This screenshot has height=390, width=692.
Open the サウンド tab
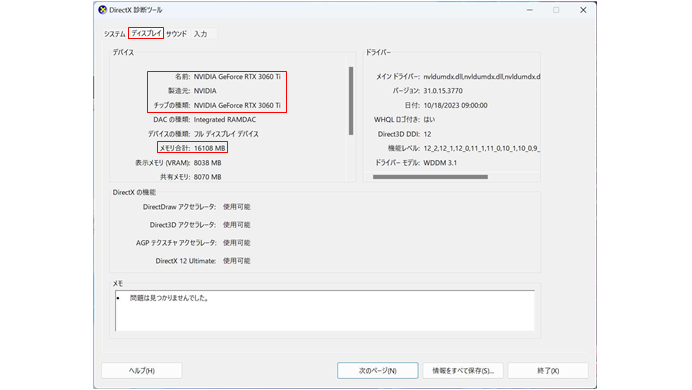click(177, 34)
